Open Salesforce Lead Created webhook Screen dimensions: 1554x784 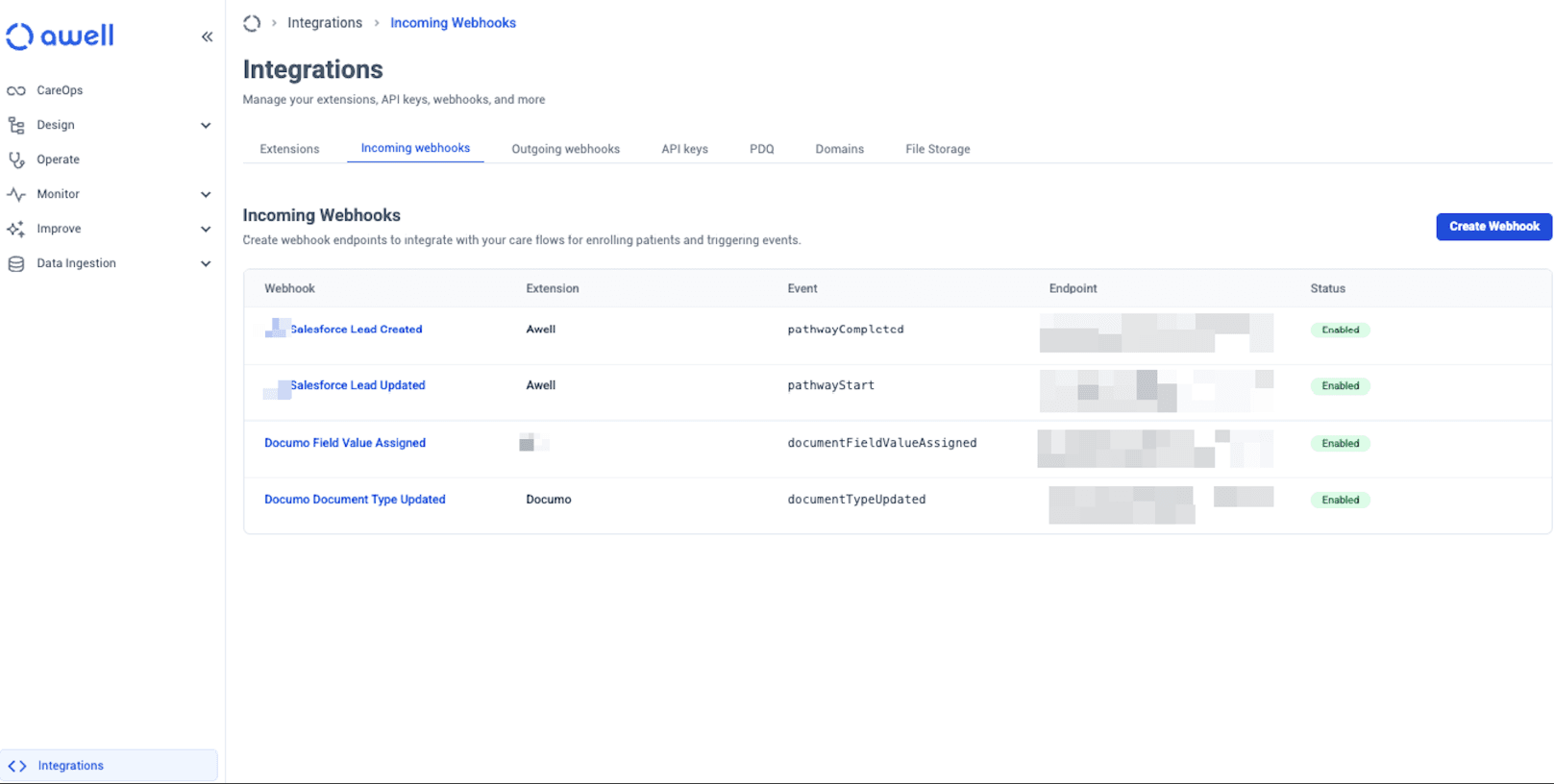coord(356,330)
